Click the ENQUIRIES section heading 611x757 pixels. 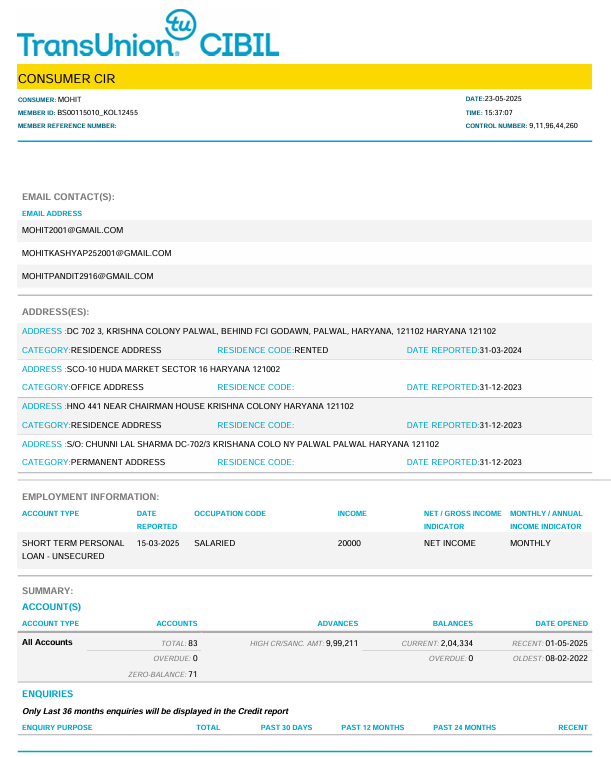click(x=47, y=694)
